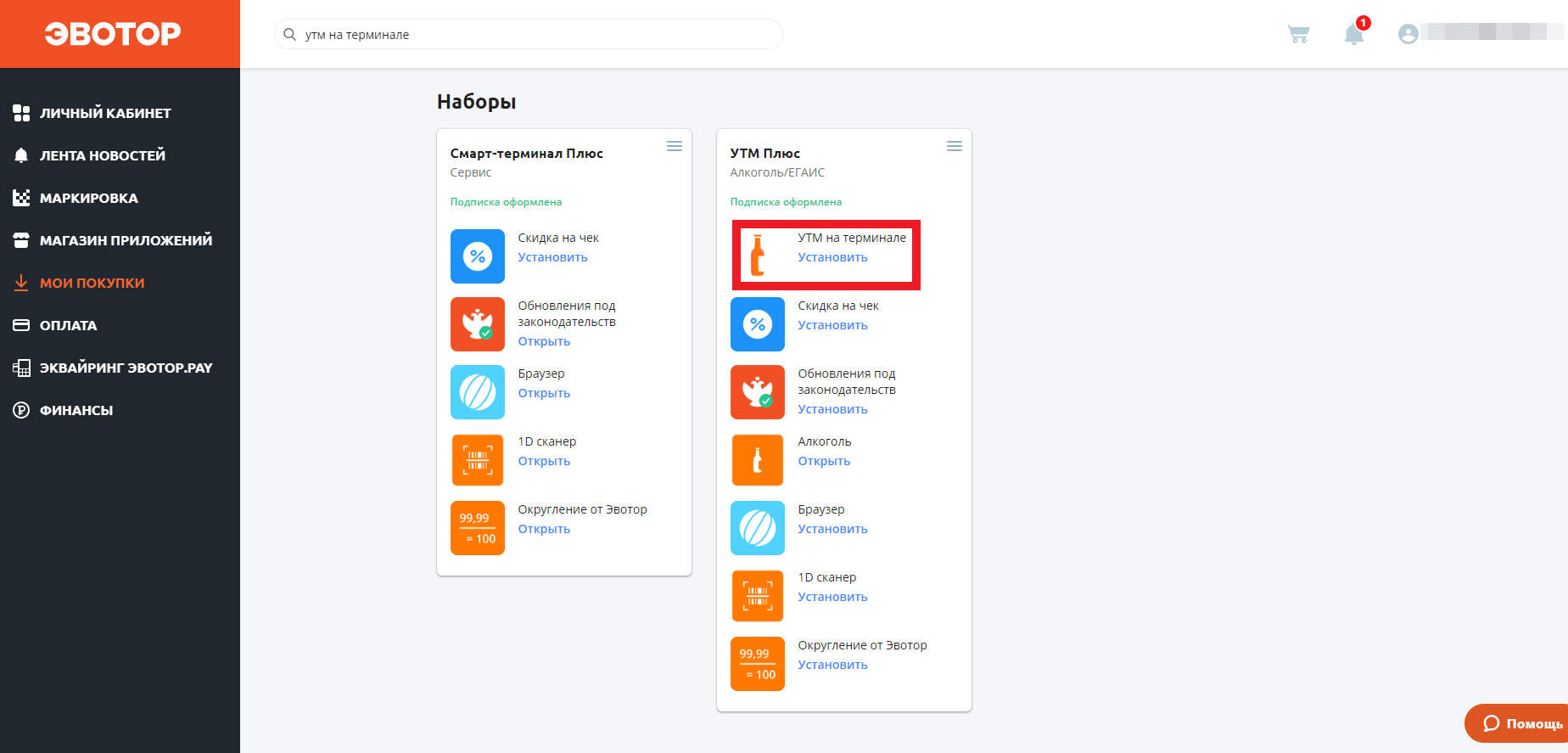Click 1D сканер icon in Смарт-терминал Плюс

point(478,460)
